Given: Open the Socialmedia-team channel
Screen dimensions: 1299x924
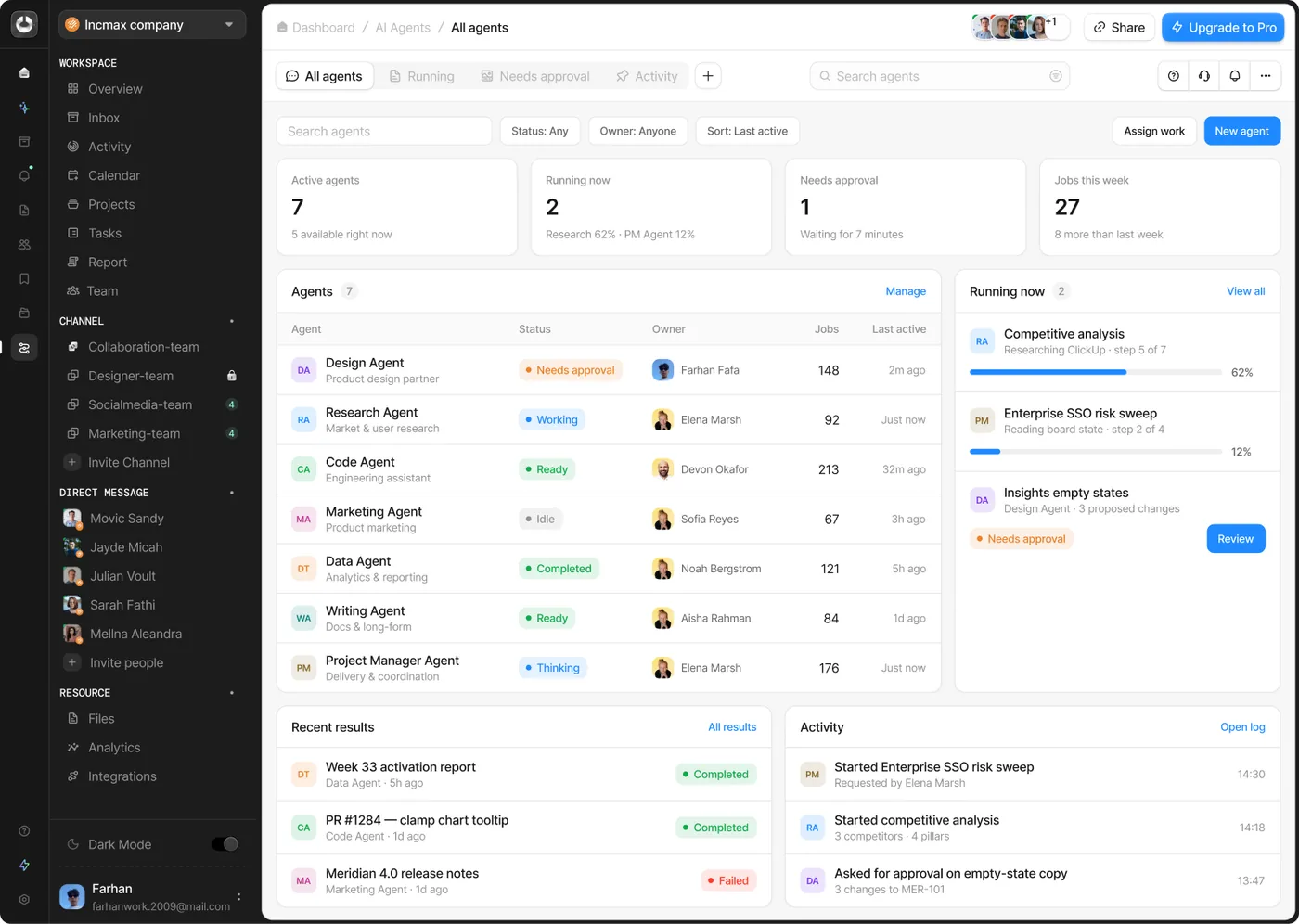Looking at the screenshot, I should (x=140, y=404).
